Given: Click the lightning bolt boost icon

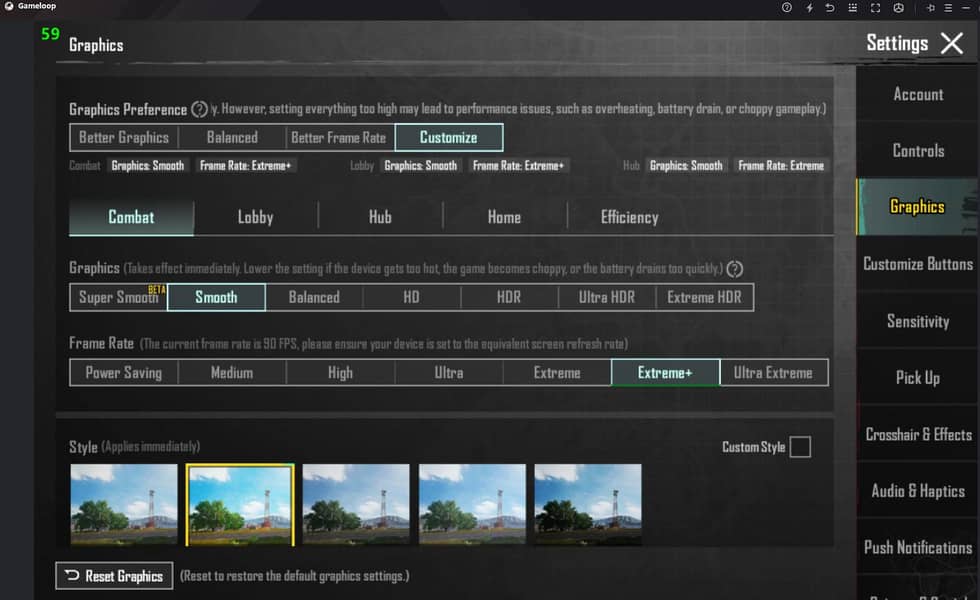Looking at the screenshot, I should coord(809,7).
